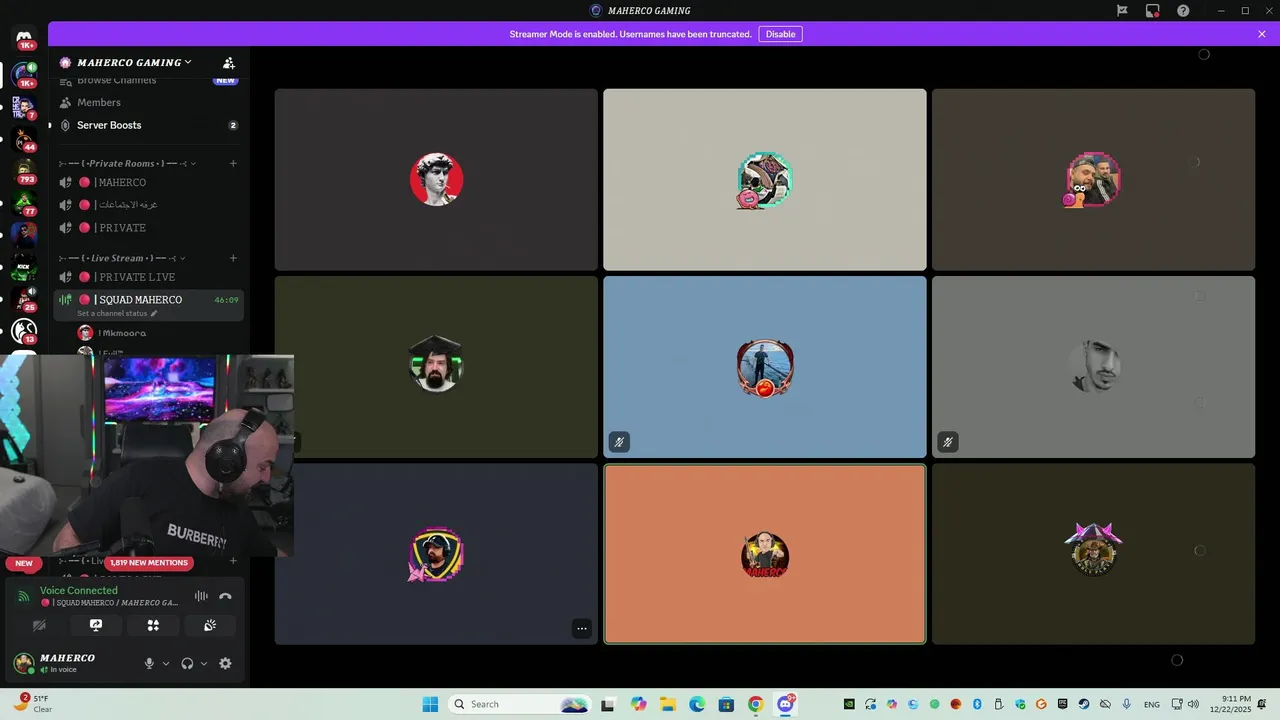Click the NEW unread indicator pill
The width and height of the screenshot is (1280, 720).
tap(24, 563)
